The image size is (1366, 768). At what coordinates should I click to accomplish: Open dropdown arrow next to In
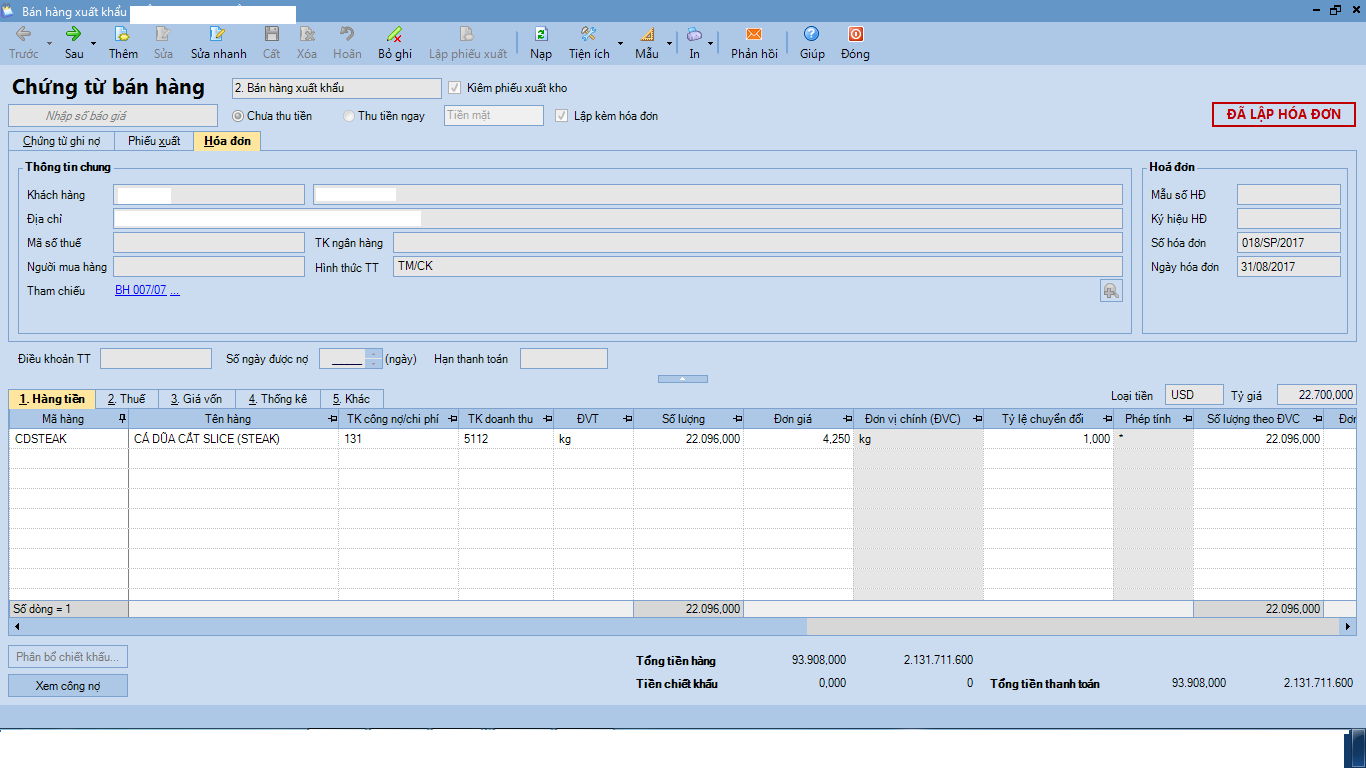pyautogui.click(x=711, y=44)
